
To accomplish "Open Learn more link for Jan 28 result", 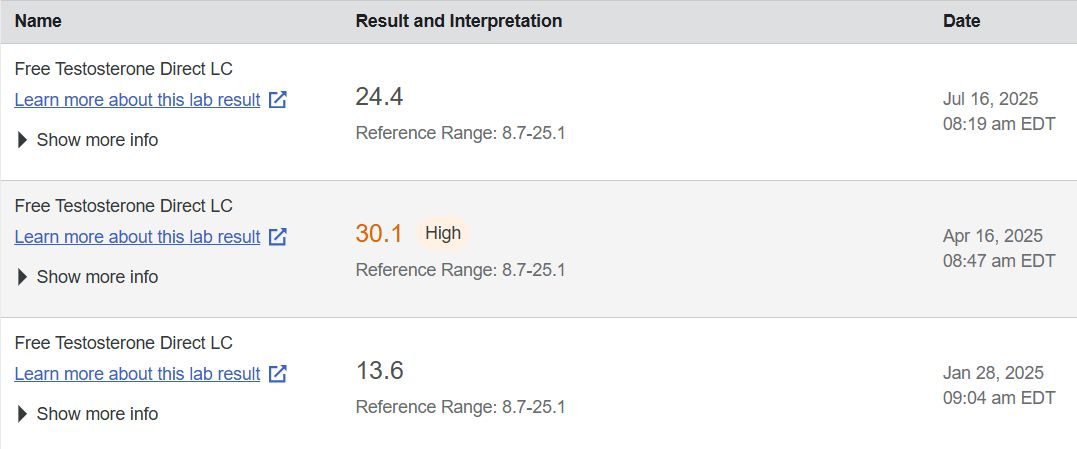I will 137,374.
